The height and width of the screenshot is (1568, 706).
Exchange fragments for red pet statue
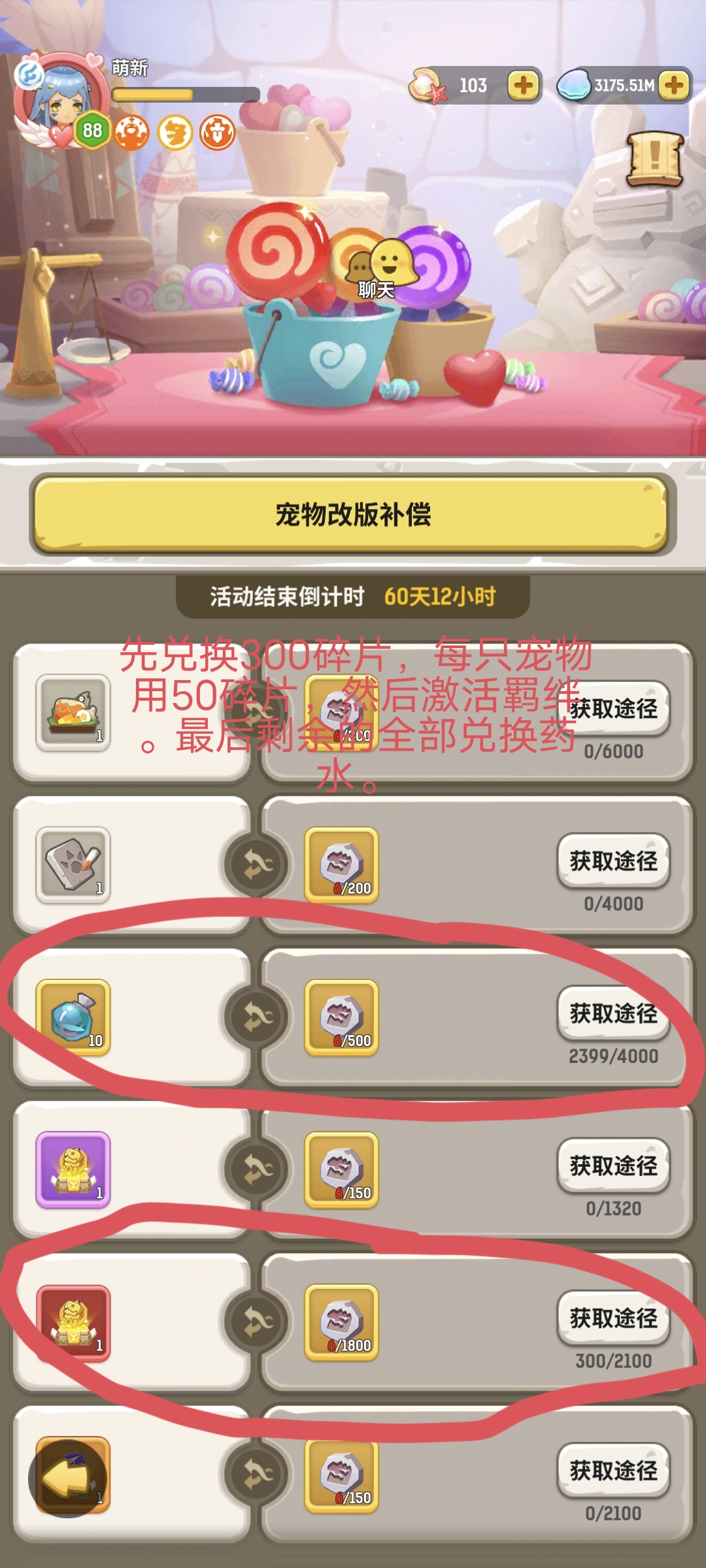tap(257, 1322)
